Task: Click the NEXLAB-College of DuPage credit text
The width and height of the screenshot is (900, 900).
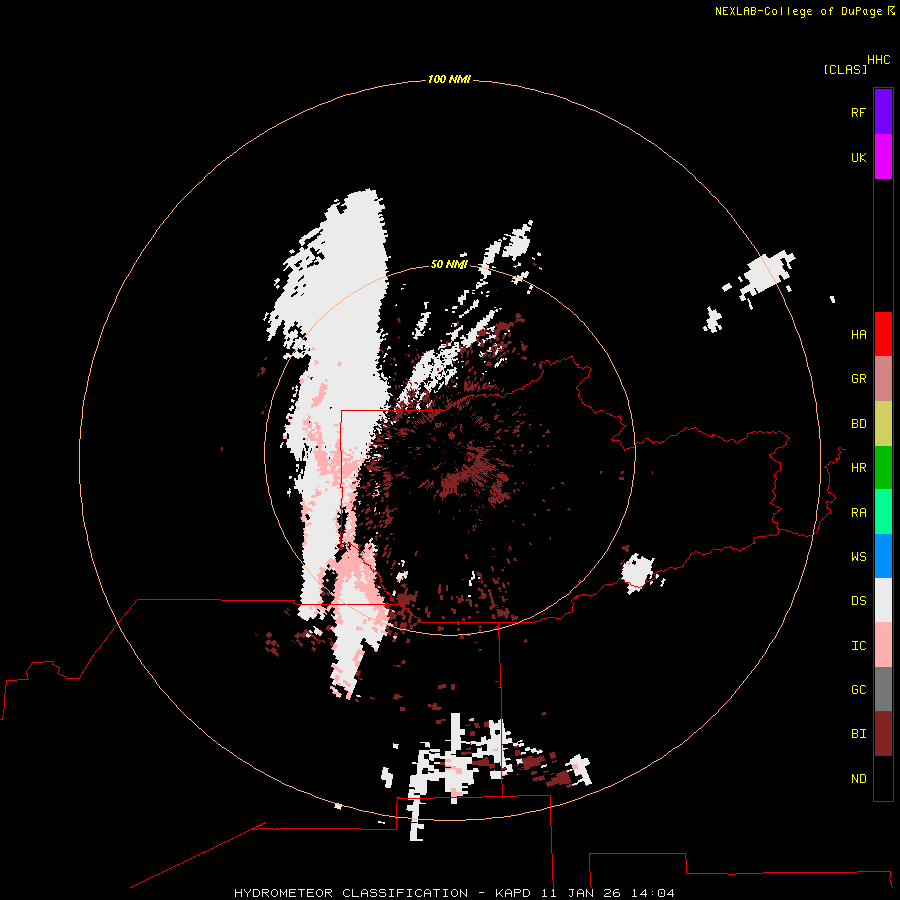Action: point(798,11)
